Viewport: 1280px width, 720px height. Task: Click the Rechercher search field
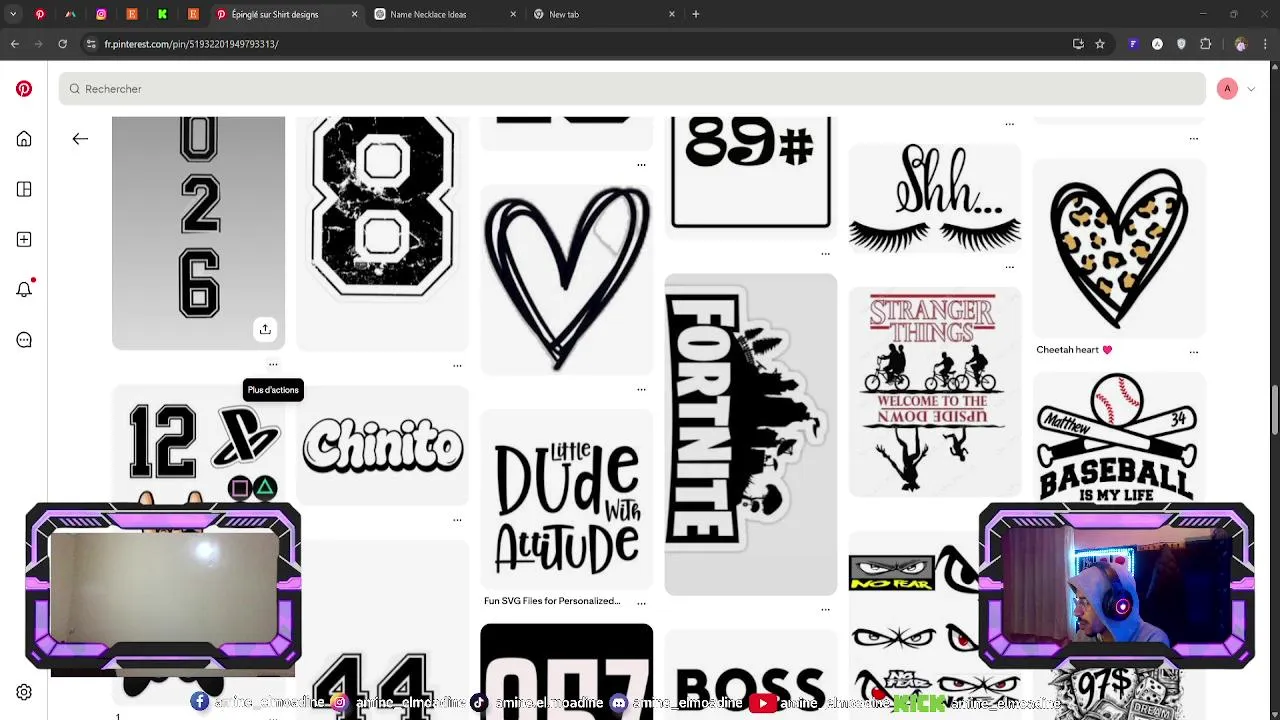[x=632, y=89]
